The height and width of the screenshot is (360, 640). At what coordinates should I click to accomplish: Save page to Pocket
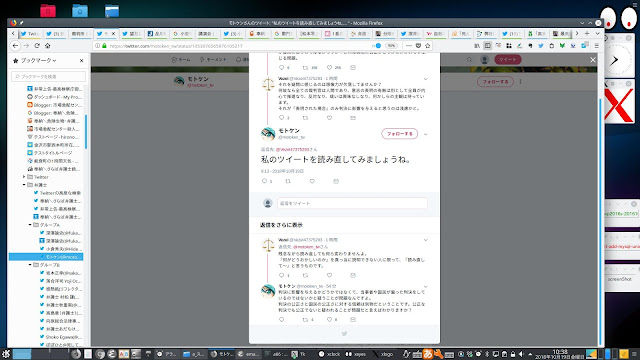click(418, 46)
